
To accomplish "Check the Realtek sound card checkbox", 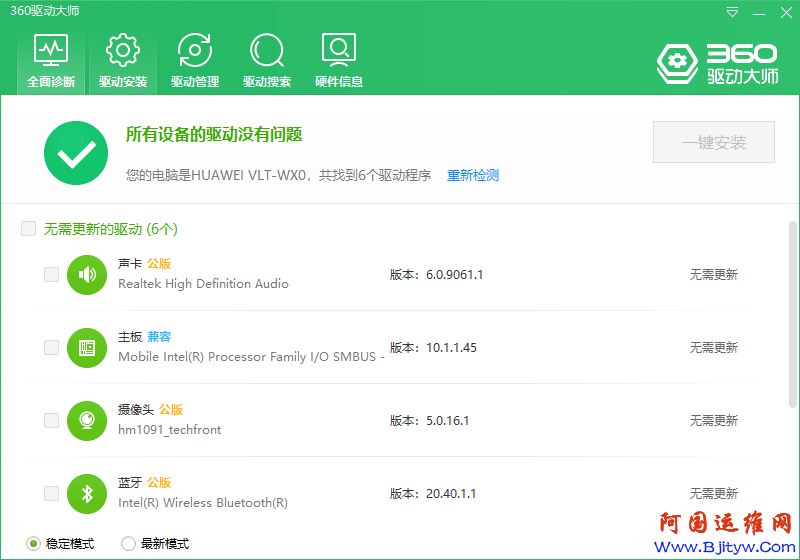I will coord(51,274).
